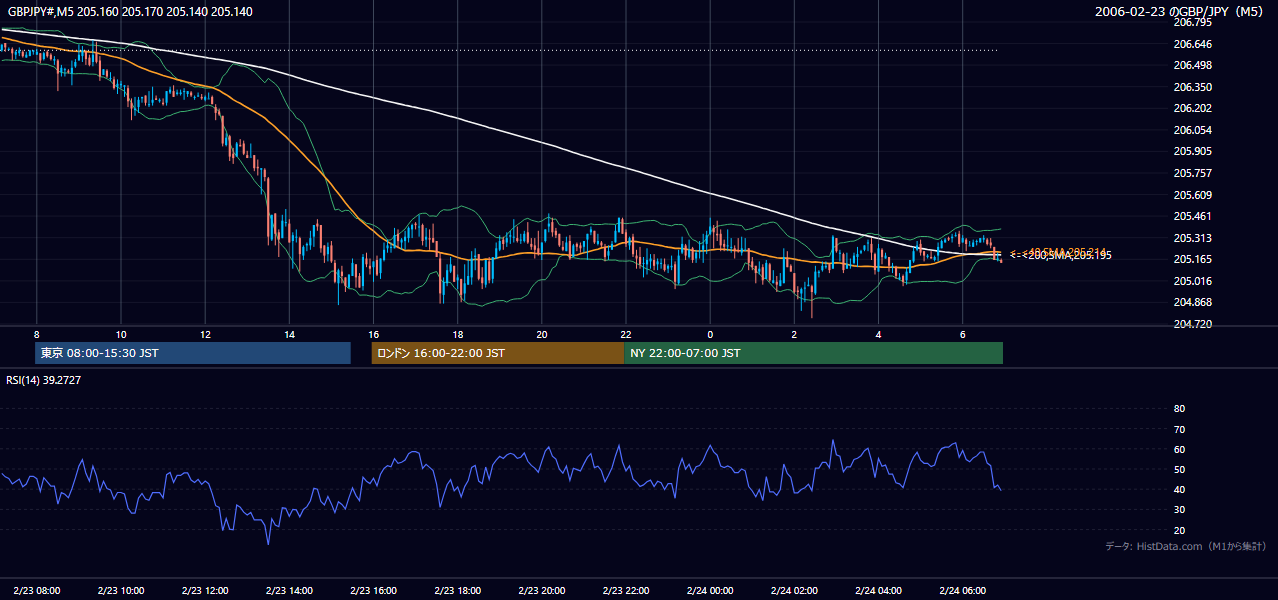
Task: Click hour tick '14' on price chart axis
Action: tap(289, 333)
